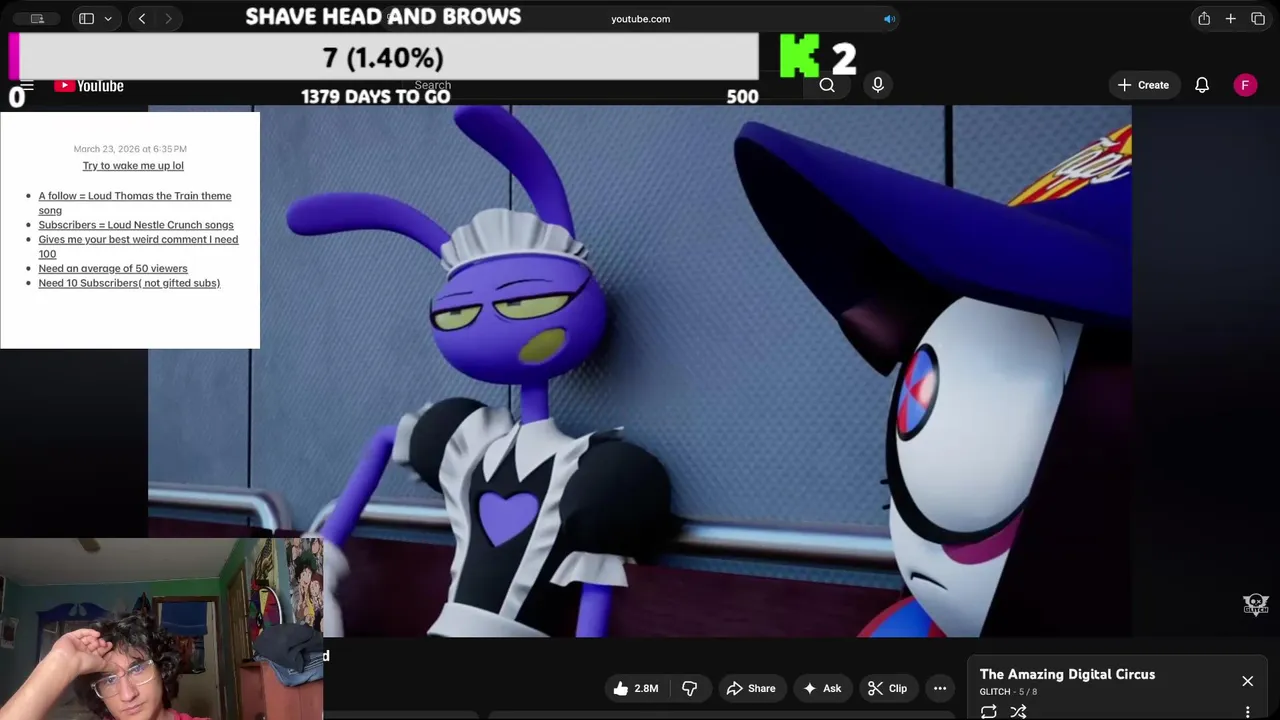Toggle the Safari sidebar button
Viewport: 1280px width, 720px height.
[x=86, y=18]
